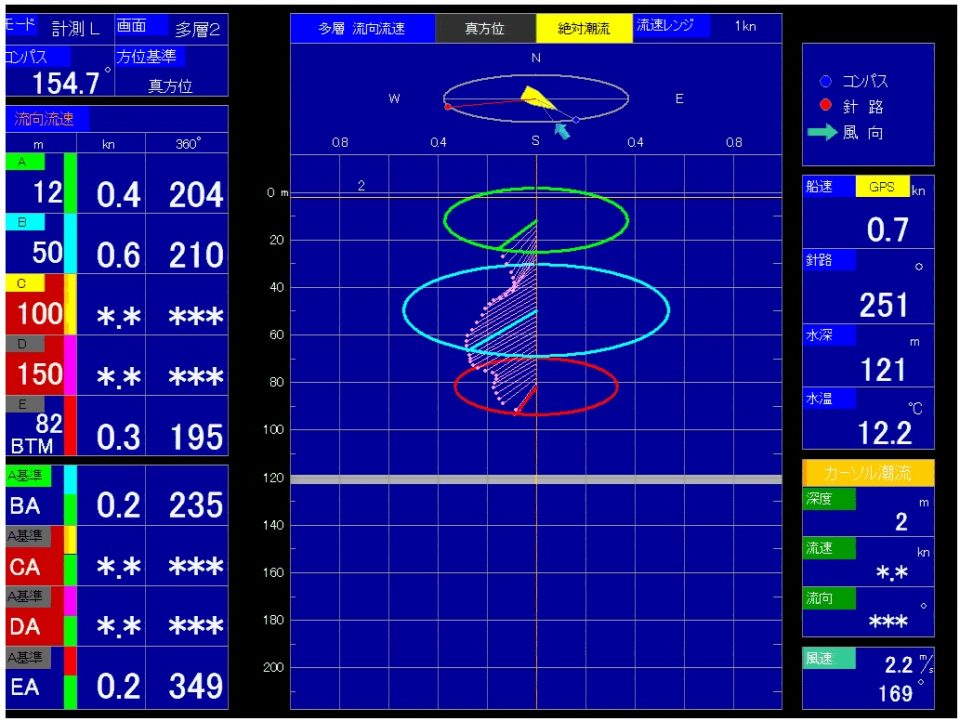The image size is (960, 721).
Task: Click layer E direction 195
Action: (x=196, y=438)
